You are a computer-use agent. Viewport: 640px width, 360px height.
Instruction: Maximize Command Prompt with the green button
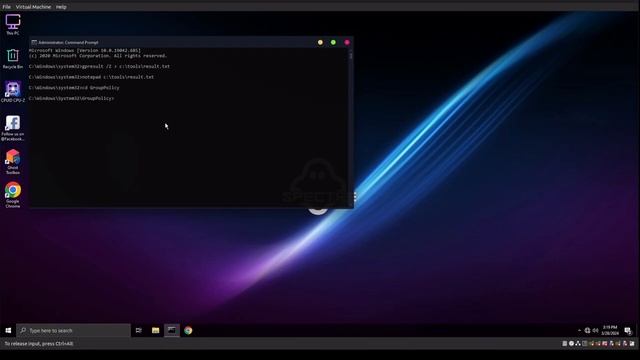click(x=333, y=42)
